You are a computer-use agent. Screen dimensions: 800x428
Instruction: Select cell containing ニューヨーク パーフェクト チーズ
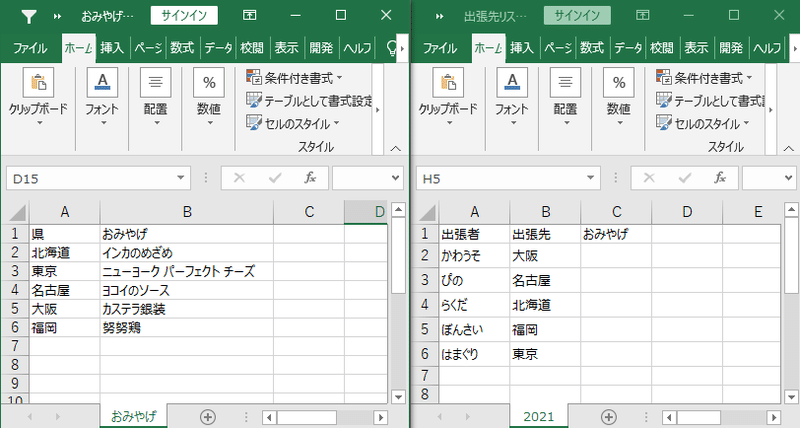pos(187,271)
